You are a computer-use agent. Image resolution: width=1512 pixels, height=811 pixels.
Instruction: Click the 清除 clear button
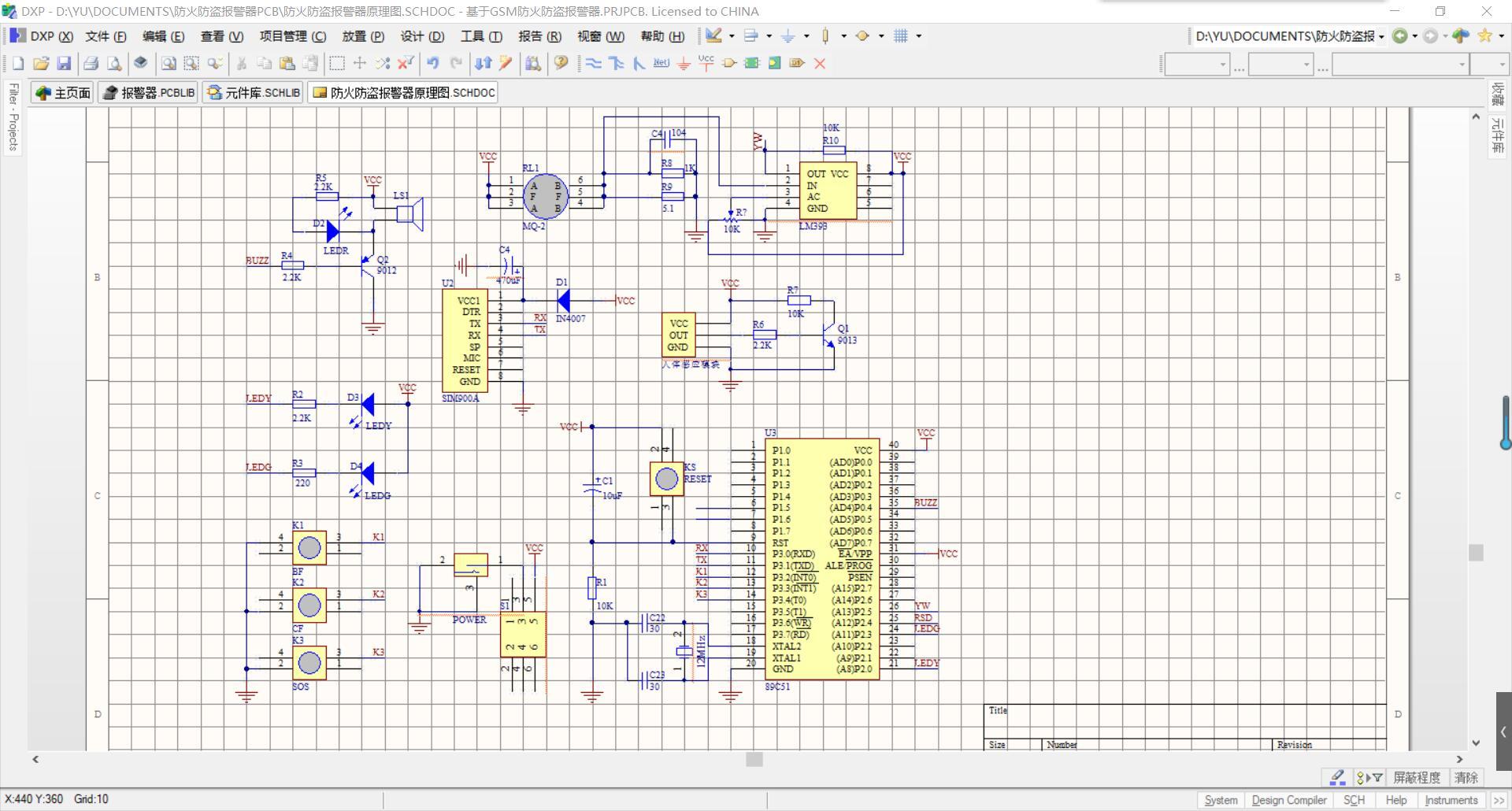click(1466, 777)
